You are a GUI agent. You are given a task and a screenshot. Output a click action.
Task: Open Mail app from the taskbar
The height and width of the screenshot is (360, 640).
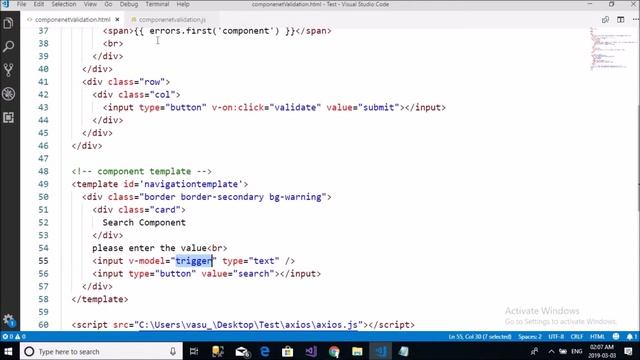click(242, 351)
